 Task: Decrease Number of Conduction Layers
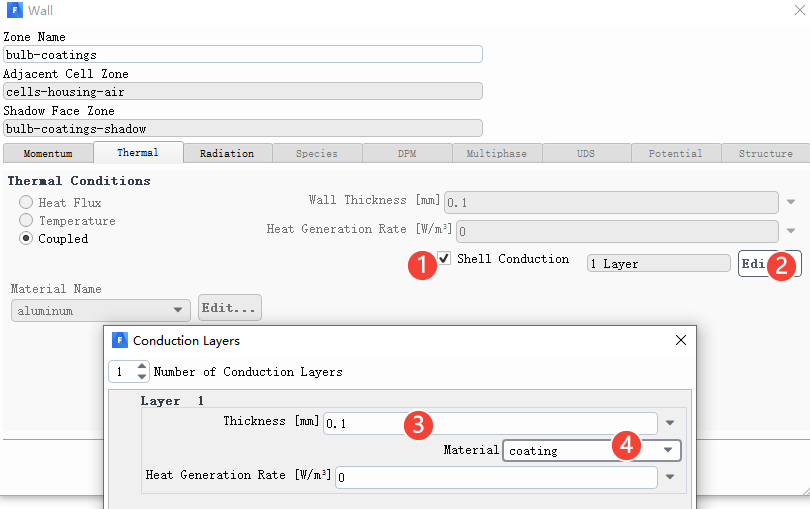142,377
